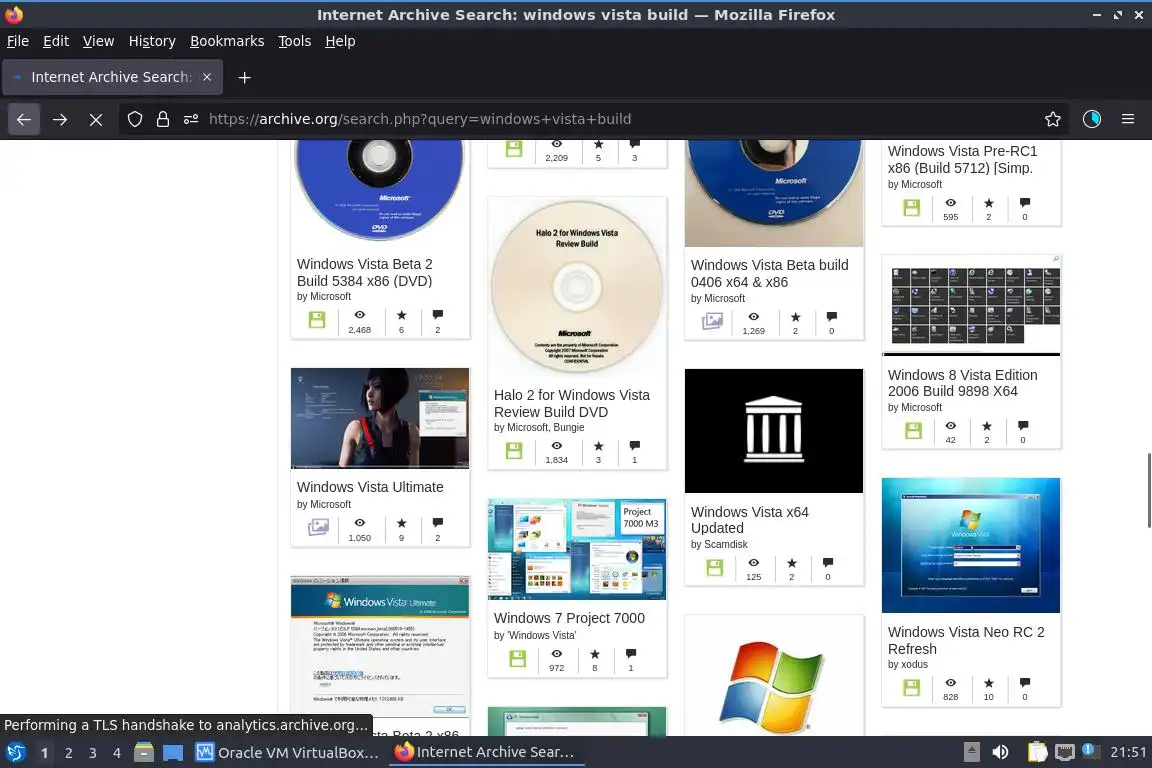Click software floppy icon on Vista x64 Updated card
The height and width of the screenshot is (768, 1152).
[x=714, y=567]
